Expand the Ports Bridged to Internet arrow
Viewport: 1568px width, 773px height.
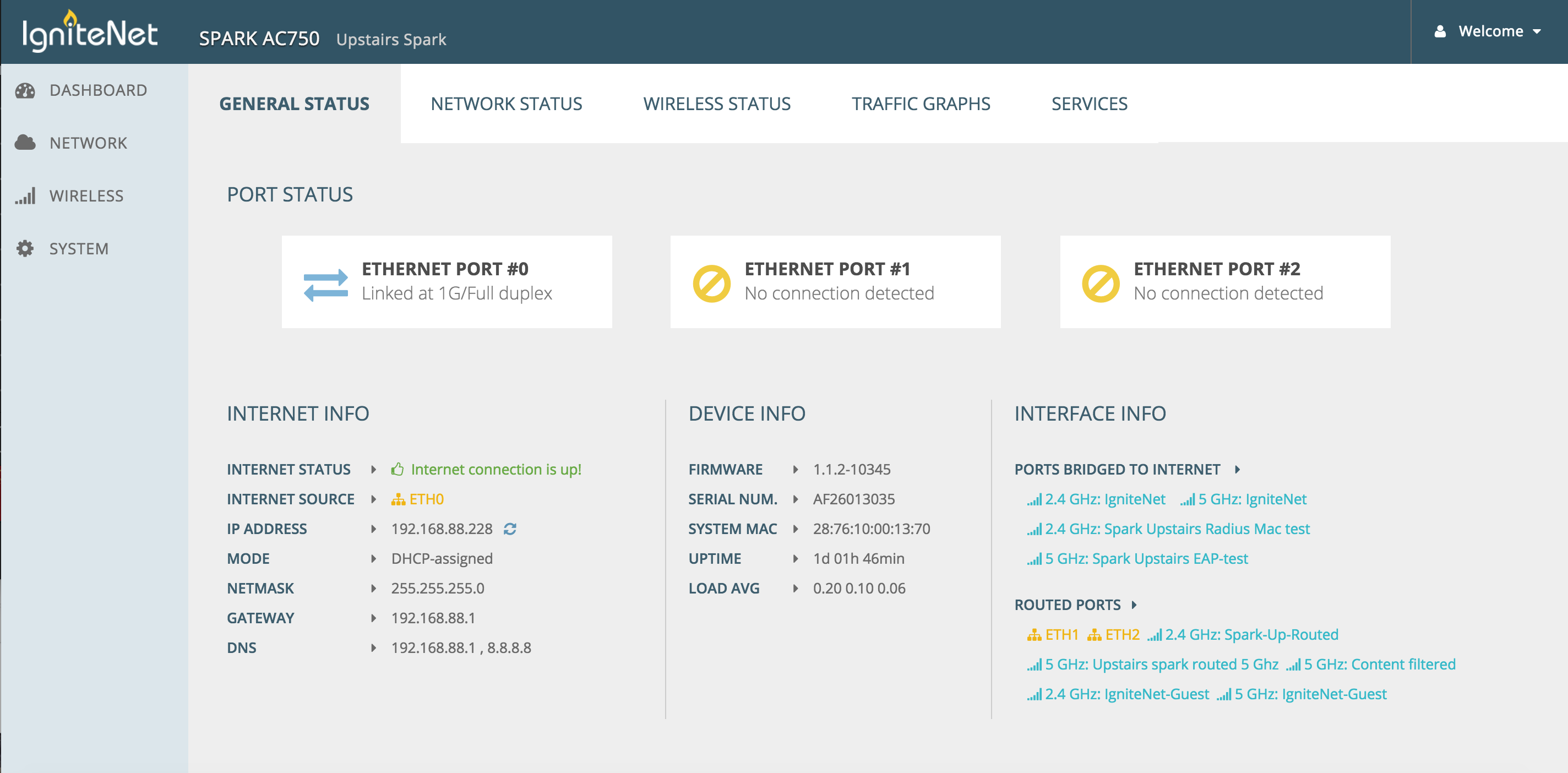click(1238, 469)
